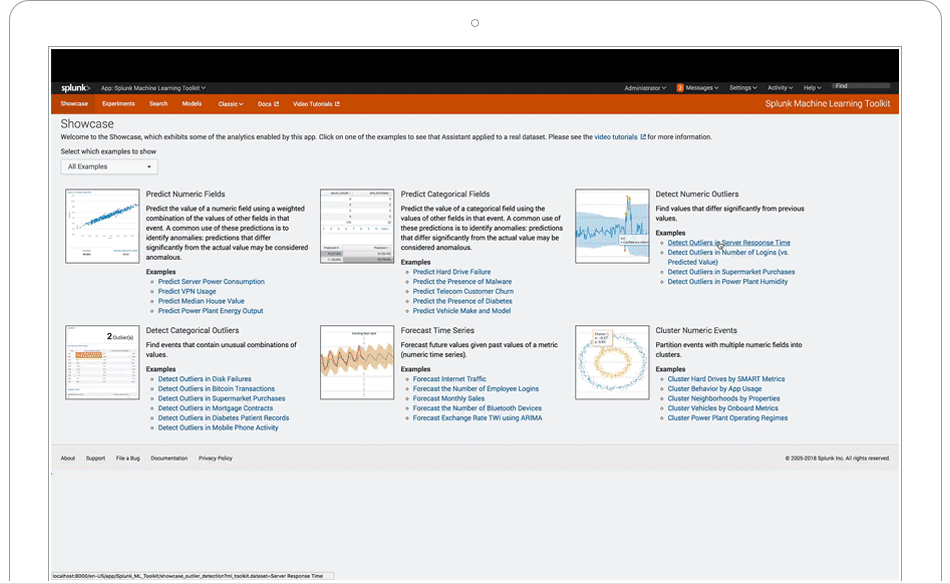The height and width of the screenshot is (584, 950).
Task: Open Predict Numeric Fields thumbnail
Action: pyautogui.click(x=102, y=226)
